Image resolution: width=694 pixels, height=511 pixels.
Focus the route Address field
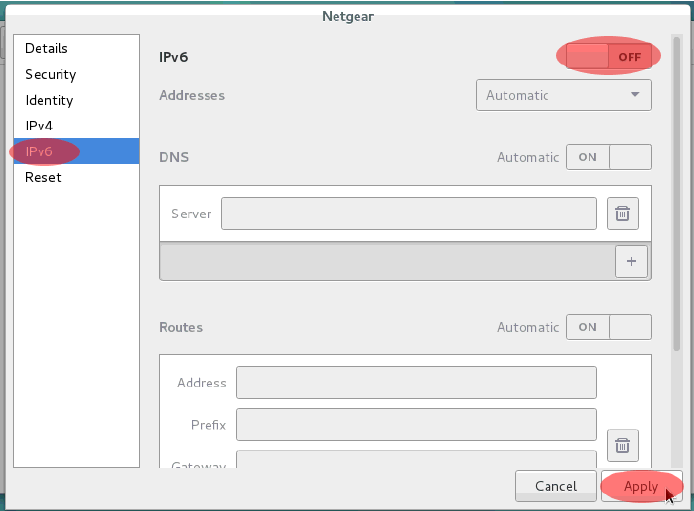[416, 382]
